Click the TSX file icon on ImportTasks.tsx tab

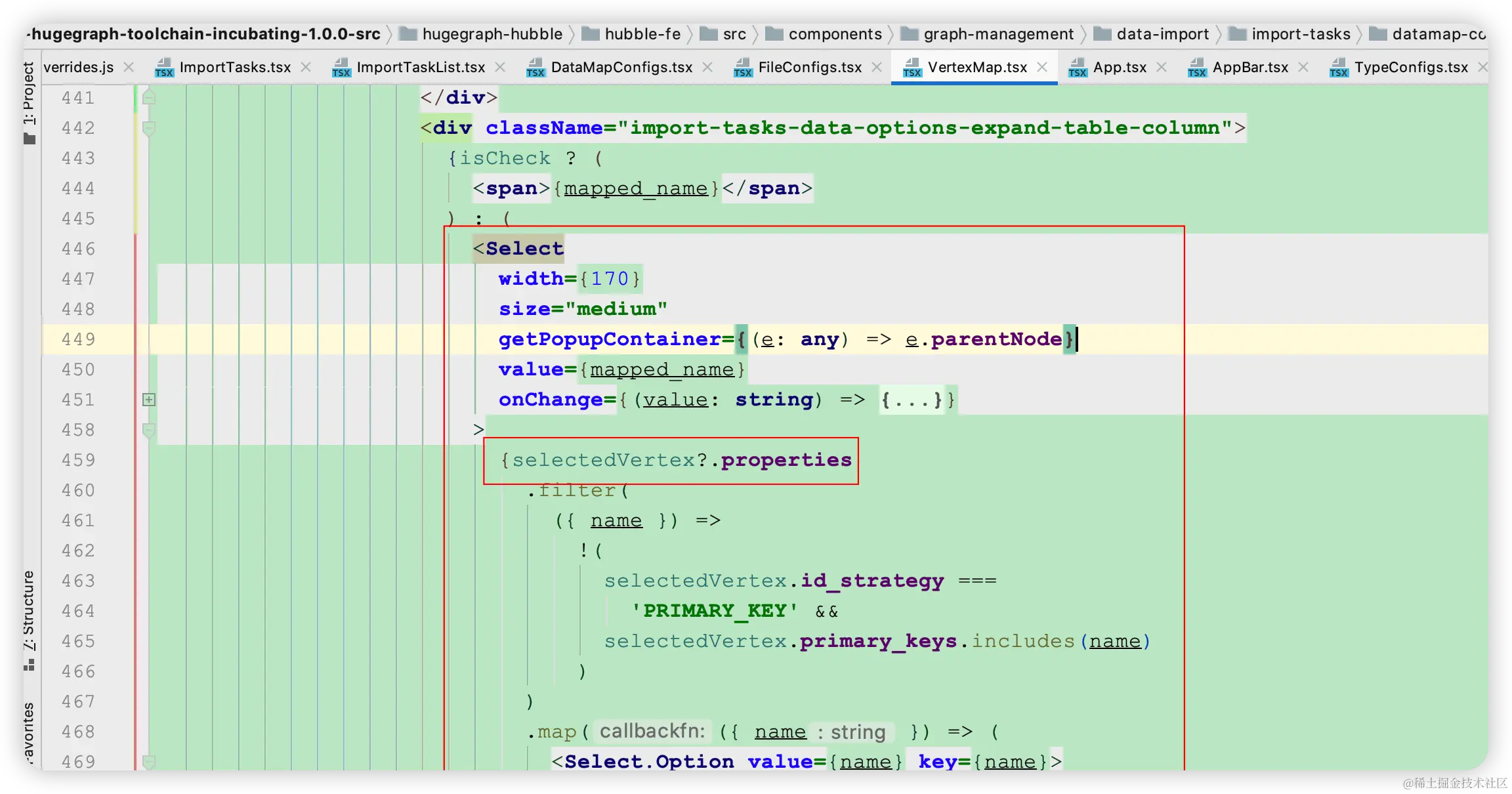(x=164, y=67)
